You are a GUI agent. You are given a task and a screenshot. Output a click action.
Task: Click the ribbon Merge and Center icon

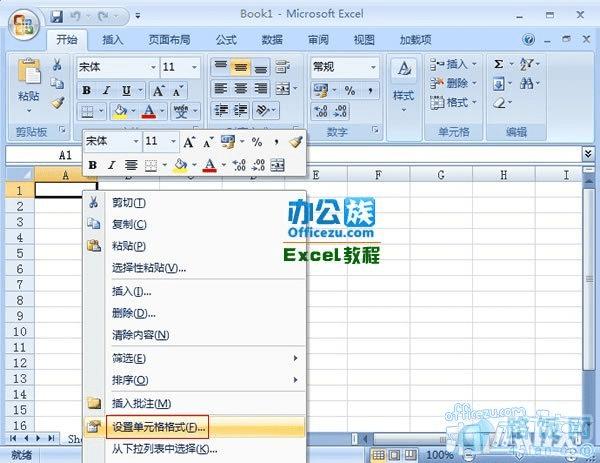[283, 89]
